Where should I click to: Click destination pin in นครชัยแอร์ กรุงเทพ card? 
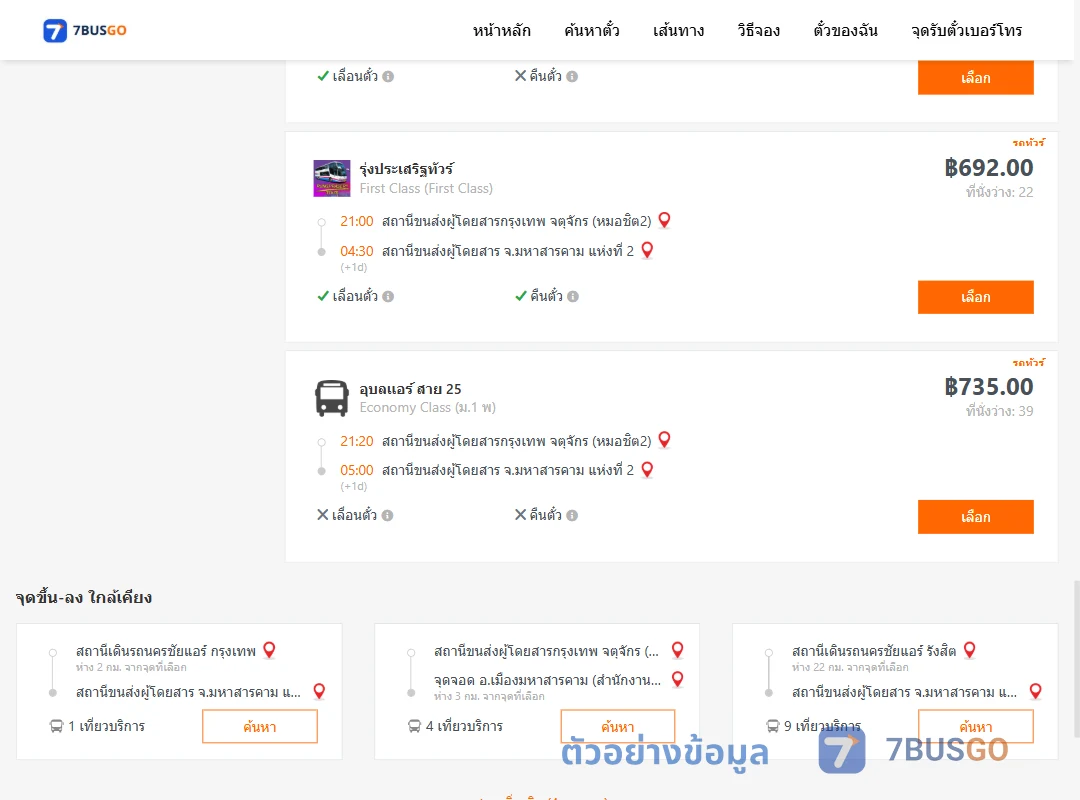(320, 691)
